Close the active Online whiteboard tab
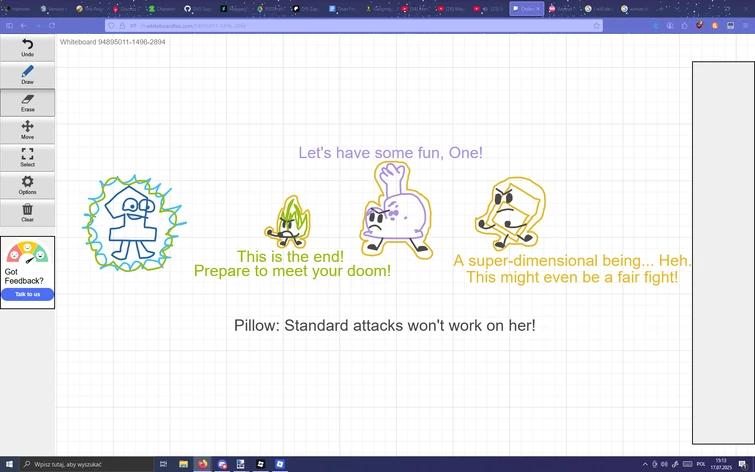The width and height of the screenshot is (755, 472). [538, 9]
